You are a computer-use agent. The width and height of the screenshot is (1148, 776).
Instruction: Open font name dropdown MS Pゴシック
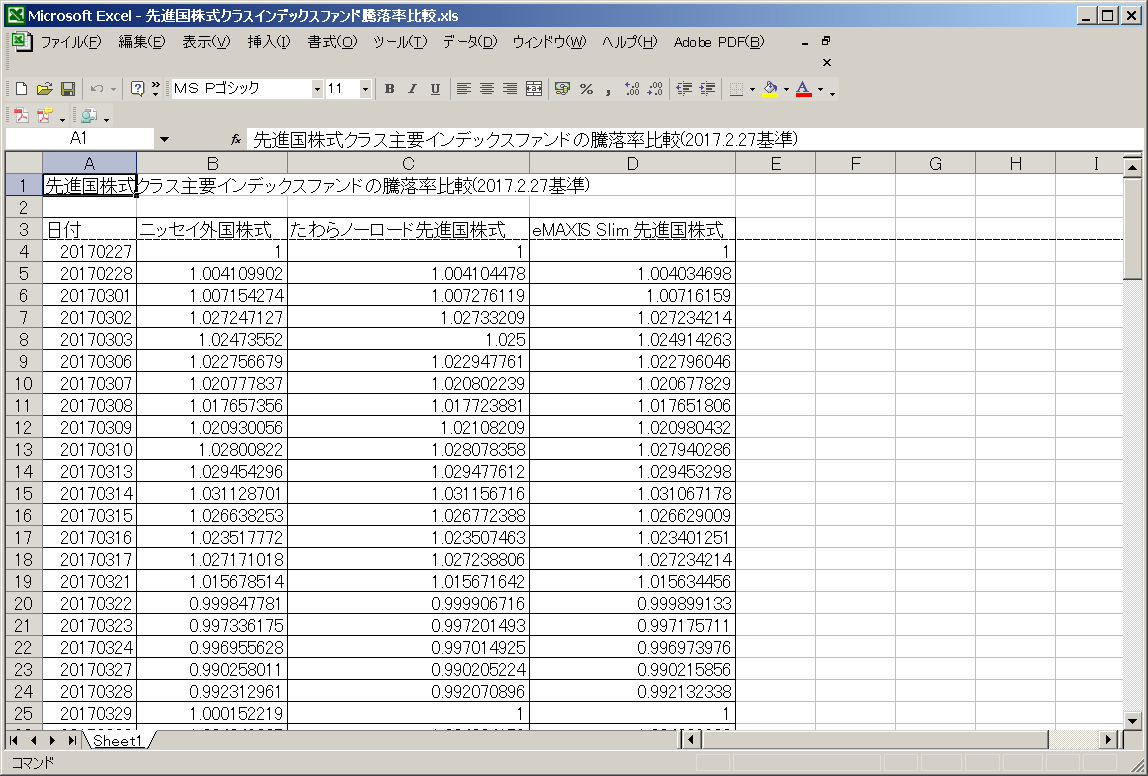point(316,89)
